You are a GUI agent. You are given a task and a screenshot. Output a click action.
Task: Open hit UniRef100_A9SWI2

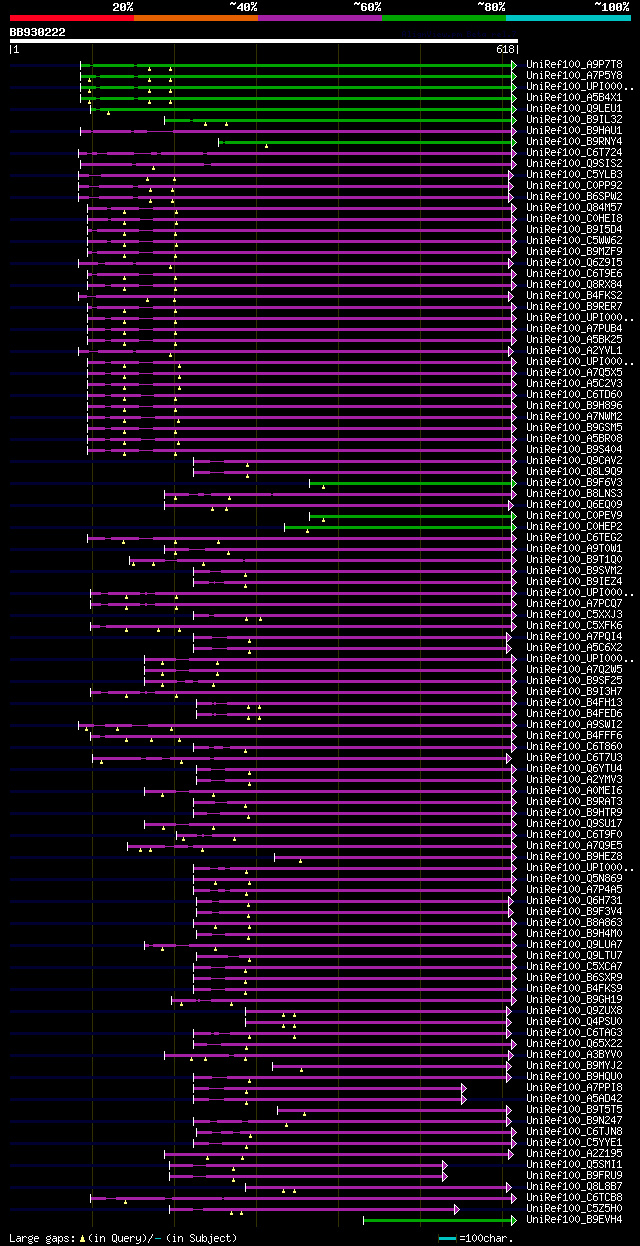[574, 725]
